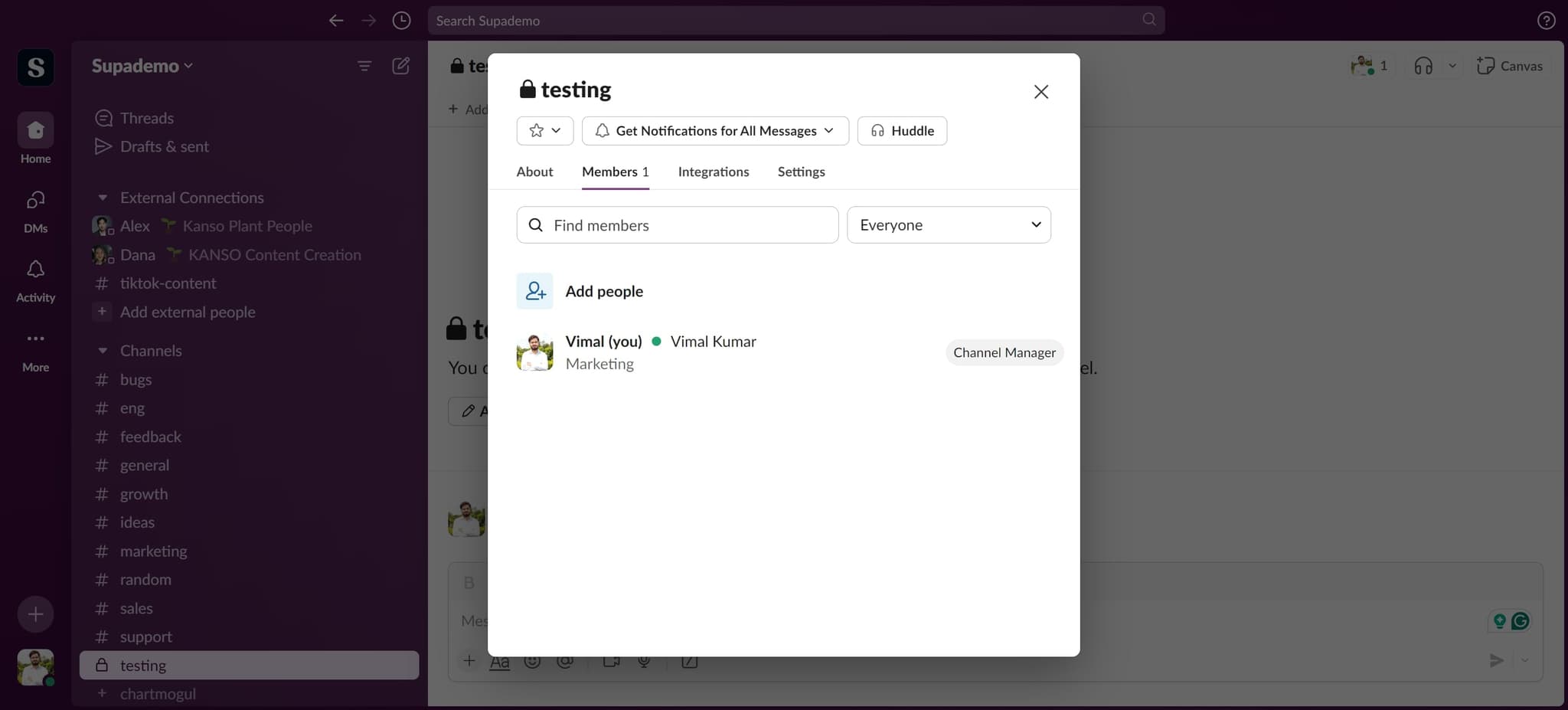
Task: Collapse the Channels section
Action: coord(103,351)
